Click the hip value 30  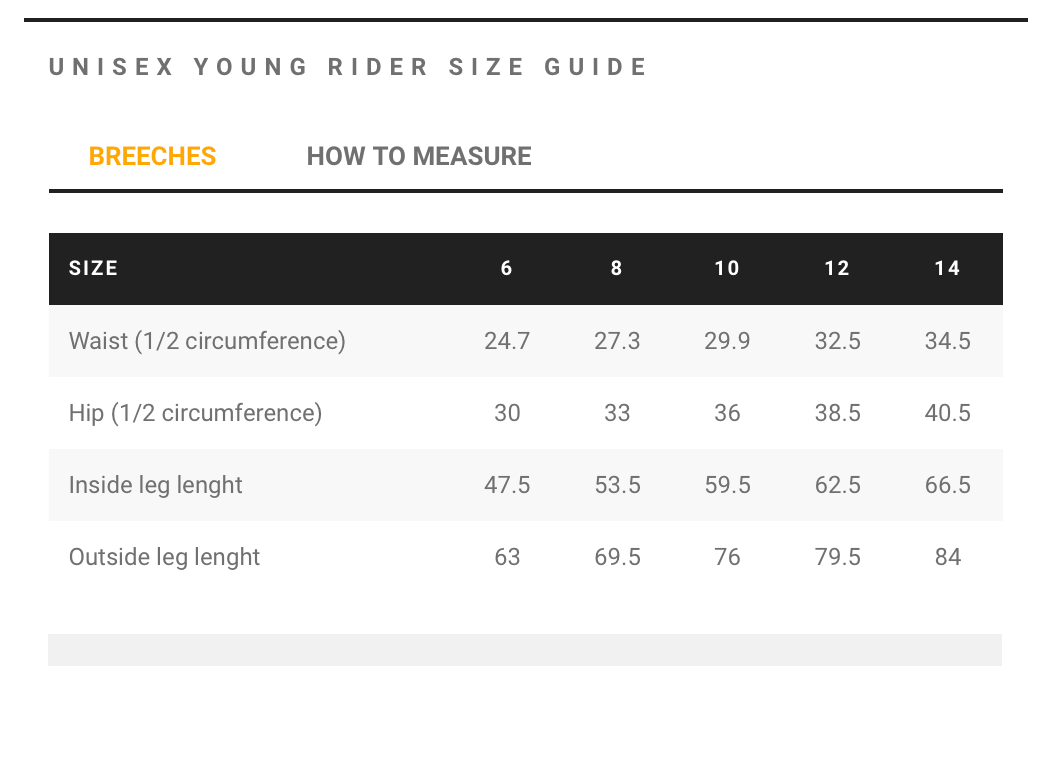click(x=506, y=412)
